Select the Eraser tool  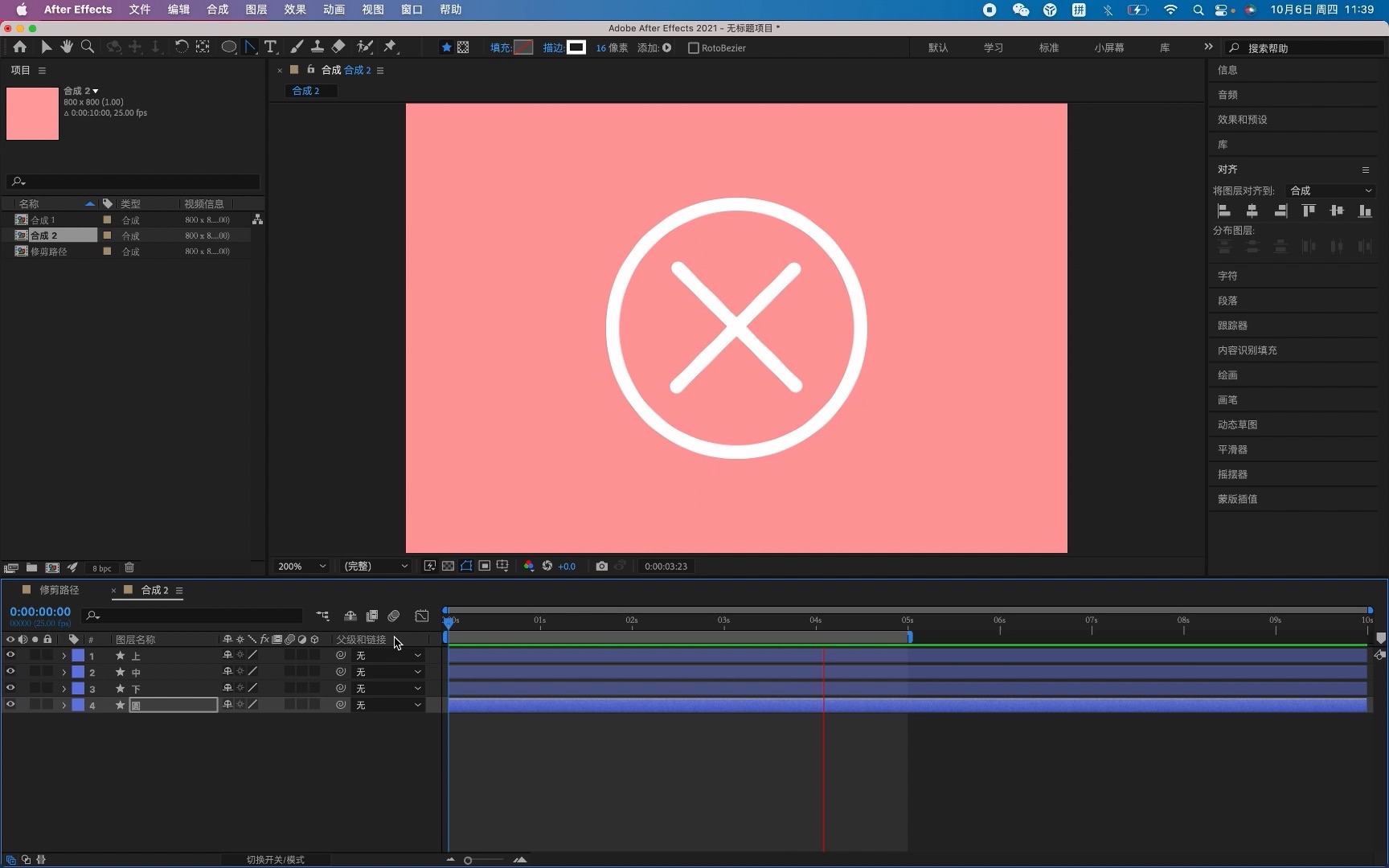(x=338, y=47)
